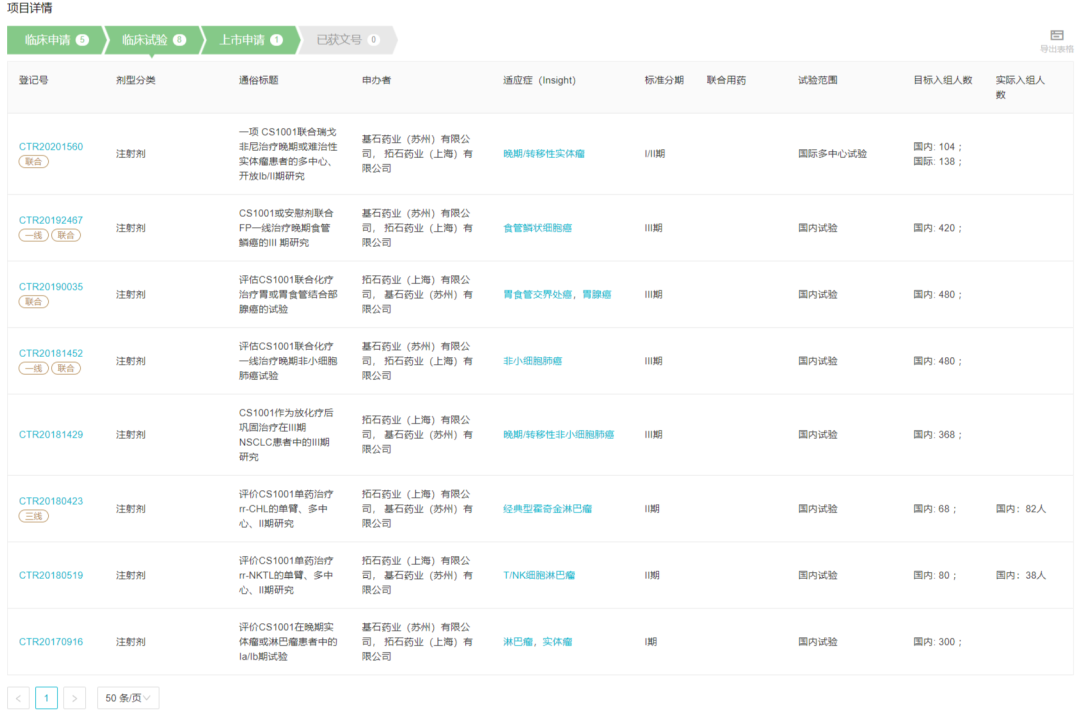The image size is (1080, 714).
Task: Open registration link CTR20170916
Action: [x=51, y=642]
